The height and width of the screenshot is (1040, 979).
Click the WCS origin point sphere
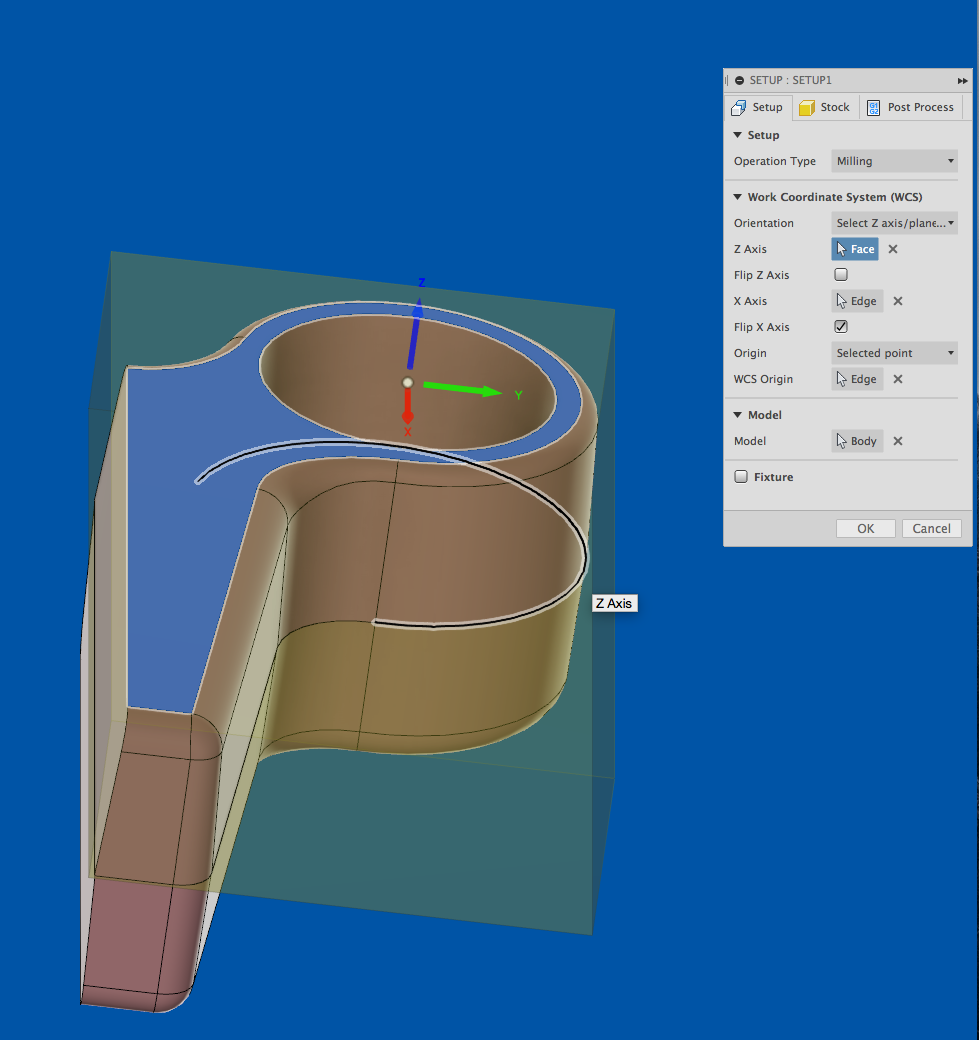pos(407,383)
